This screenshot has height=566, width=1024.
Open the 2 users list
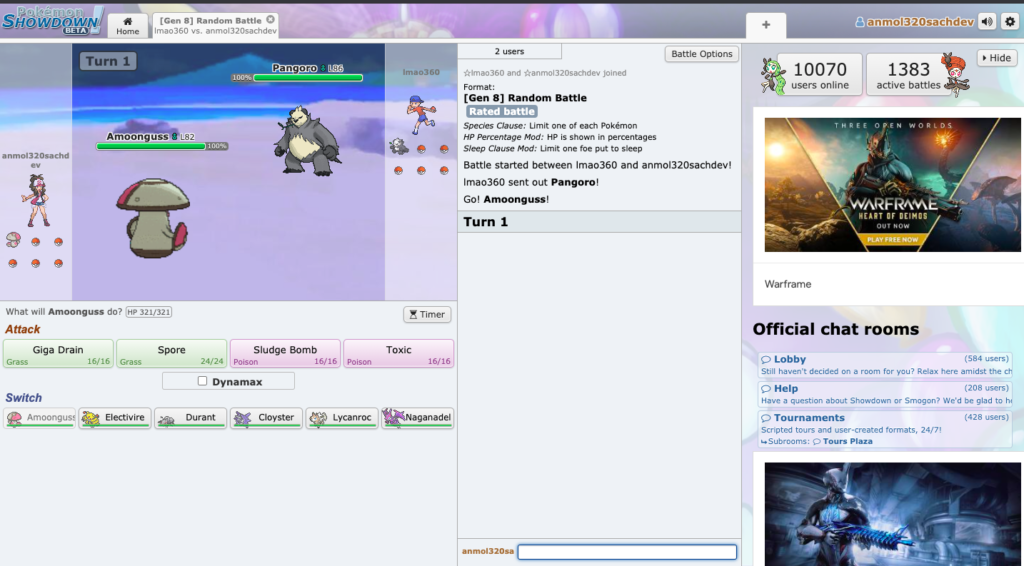pos(509,52)
